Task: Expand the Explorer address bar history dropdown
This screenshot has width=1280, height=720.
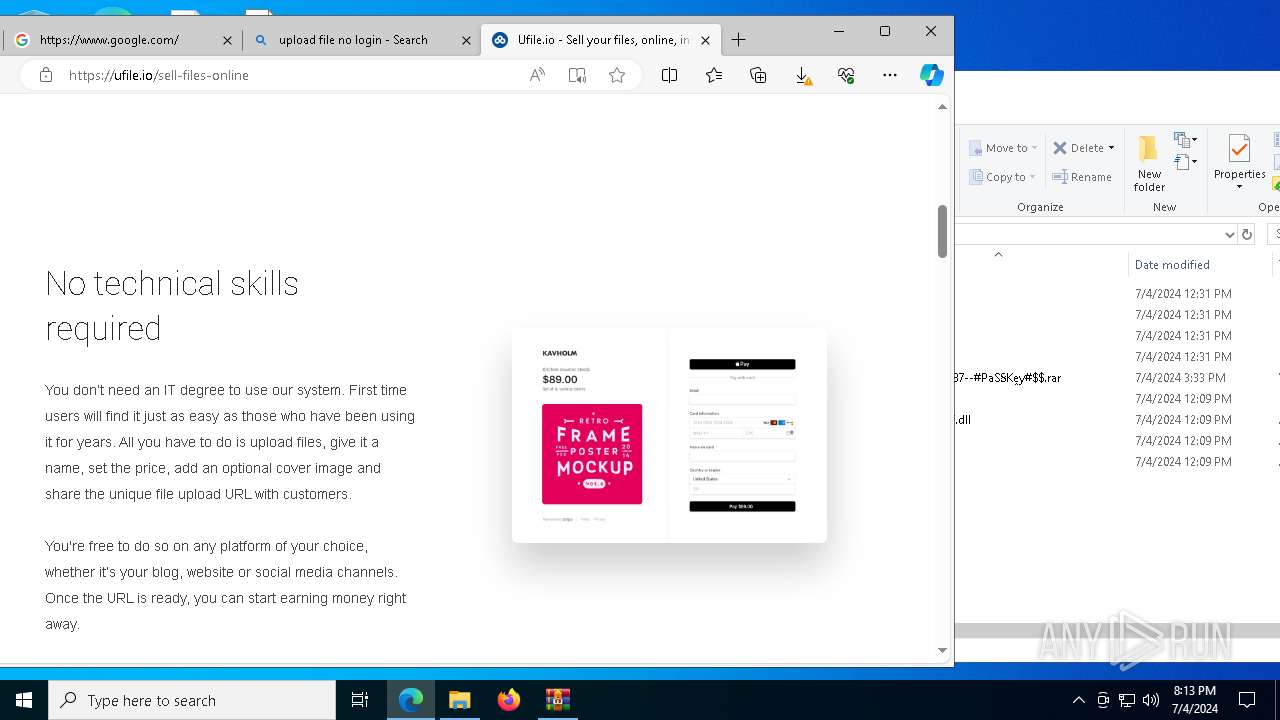Action: [1229, 234]
